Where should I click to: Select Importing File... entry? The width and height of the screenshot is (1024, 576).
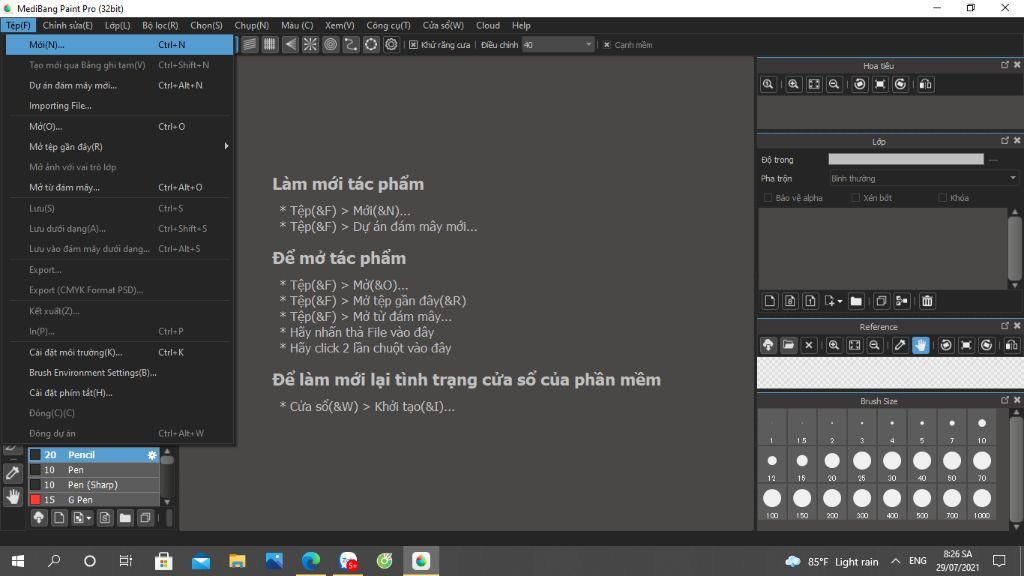pos(120,105)
